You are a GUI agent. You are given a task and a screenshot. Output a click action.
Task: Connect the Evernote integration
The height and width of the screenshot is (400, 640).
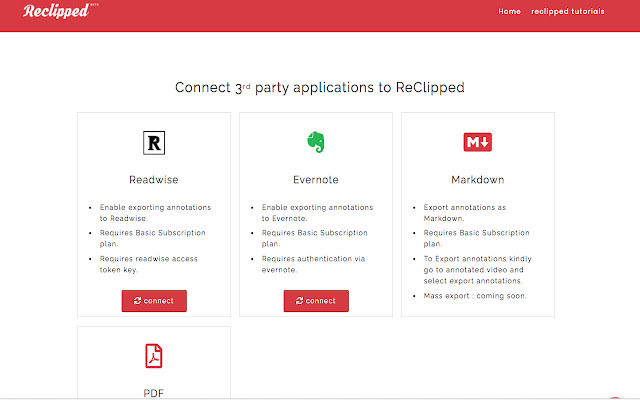pos(316,301)
